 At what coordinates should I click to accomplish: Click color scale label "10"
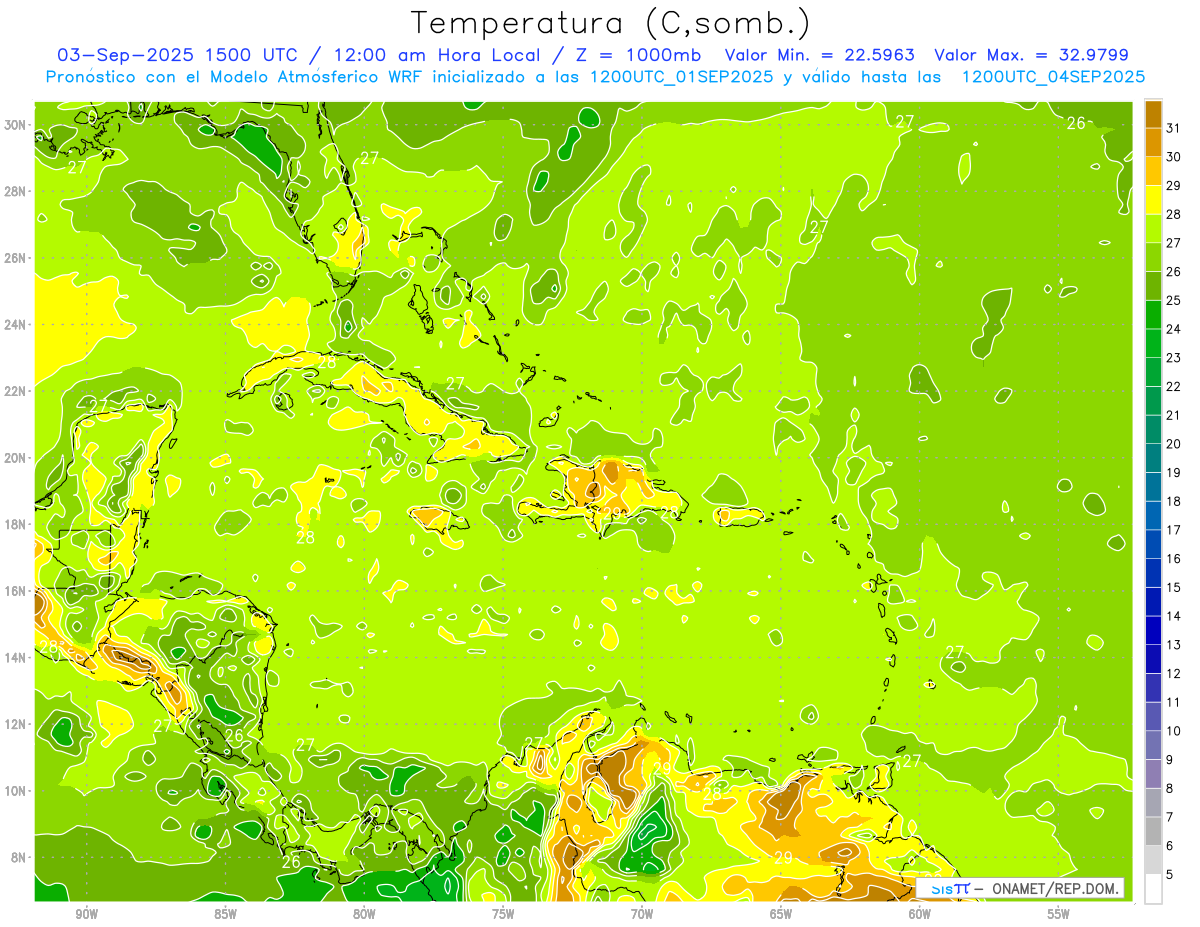(1174, 731)
